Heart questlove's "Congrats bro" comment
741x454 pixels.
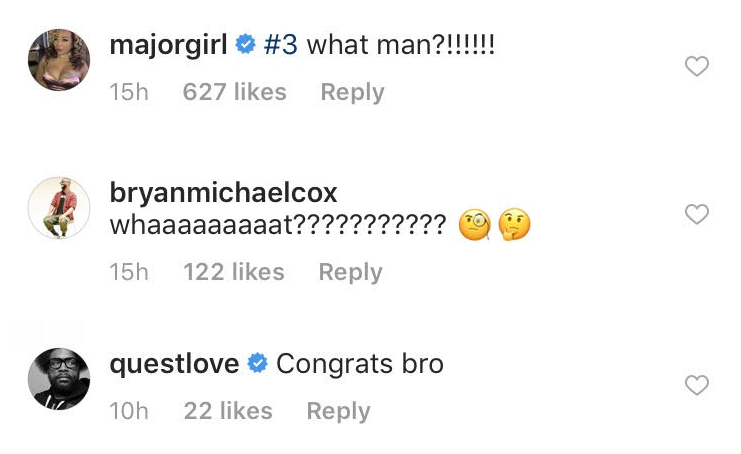coord(696,385)
